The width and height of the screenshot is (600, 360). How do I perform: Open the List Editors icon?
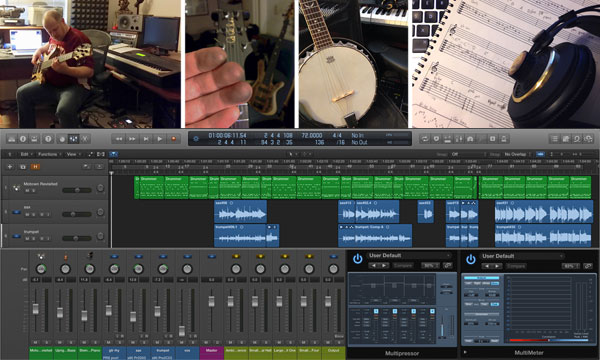pyautogui.click(x=554, y=139)
